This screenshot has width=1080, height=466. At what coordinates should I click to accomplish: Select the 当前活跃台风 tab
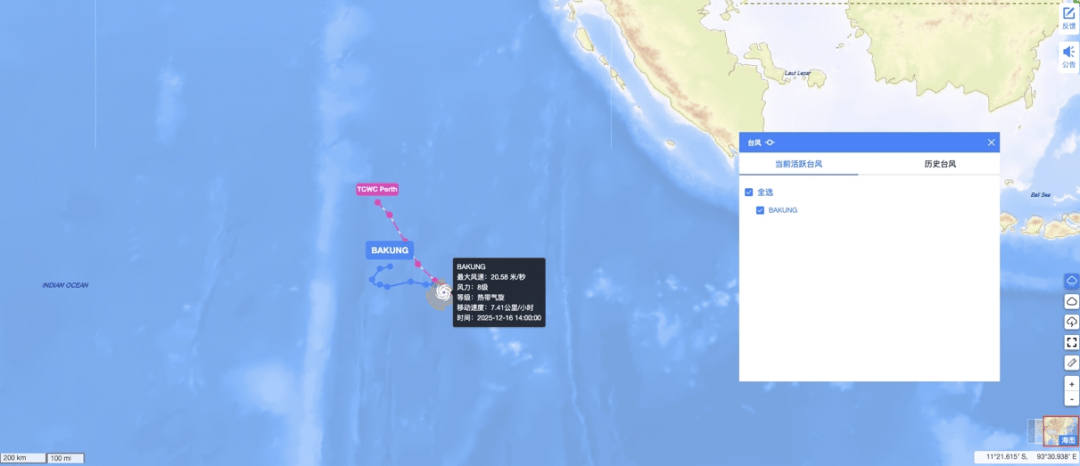799,165
